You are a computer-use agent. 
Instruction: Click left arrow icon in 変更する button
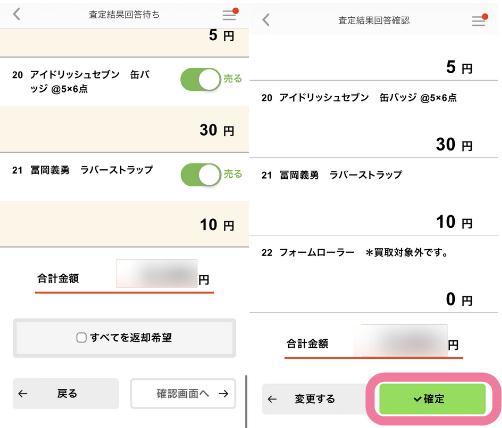pos(272,399)
